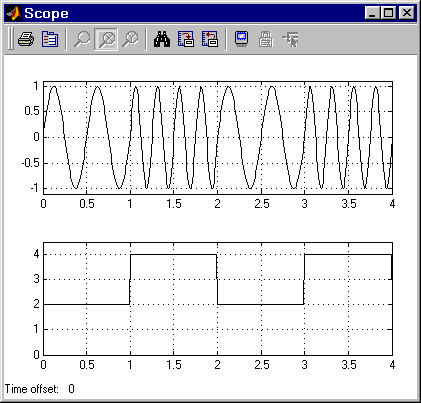Save current axes settings icon

[x=186, y=39]
